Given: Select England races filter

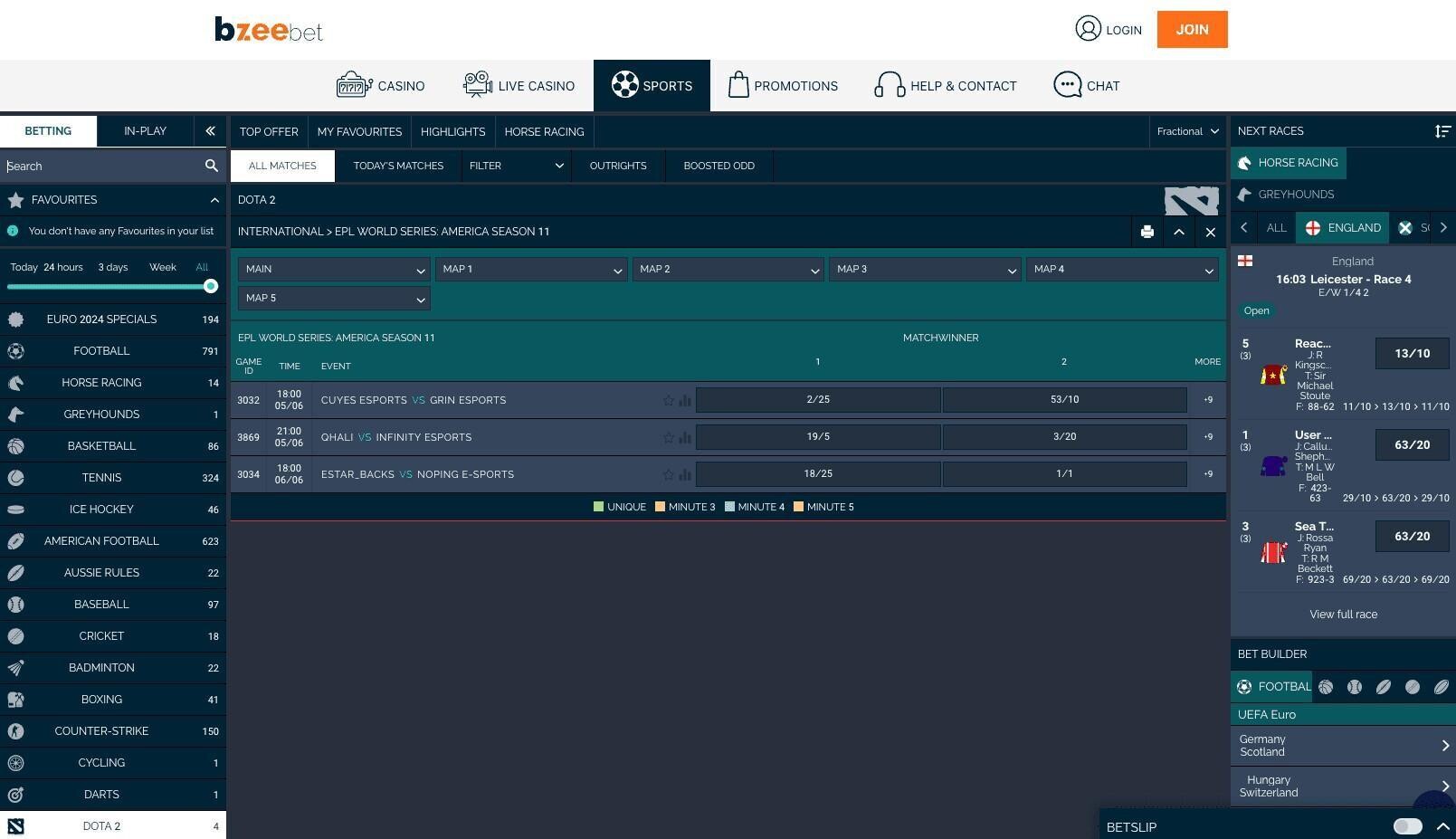Looking at the screenshot, I should point(1344,228).
